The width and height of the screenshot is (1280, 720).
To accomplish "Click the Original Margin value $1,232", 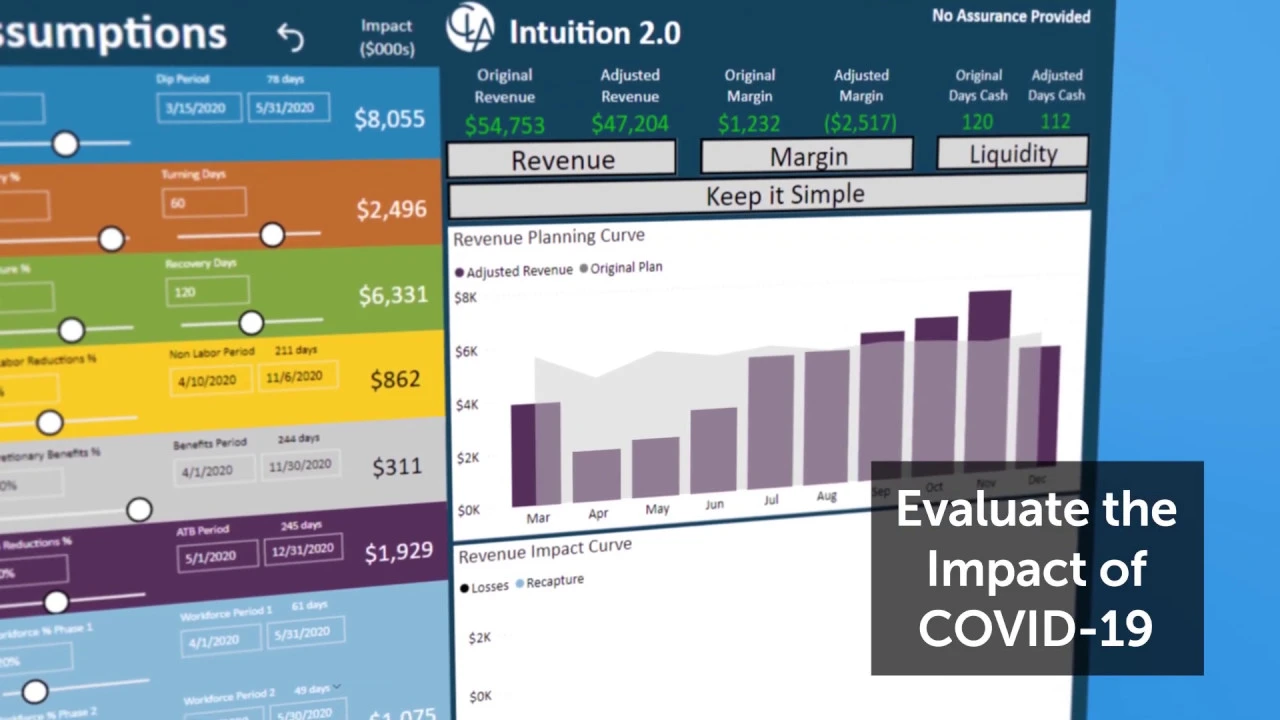I will point(750,123).
